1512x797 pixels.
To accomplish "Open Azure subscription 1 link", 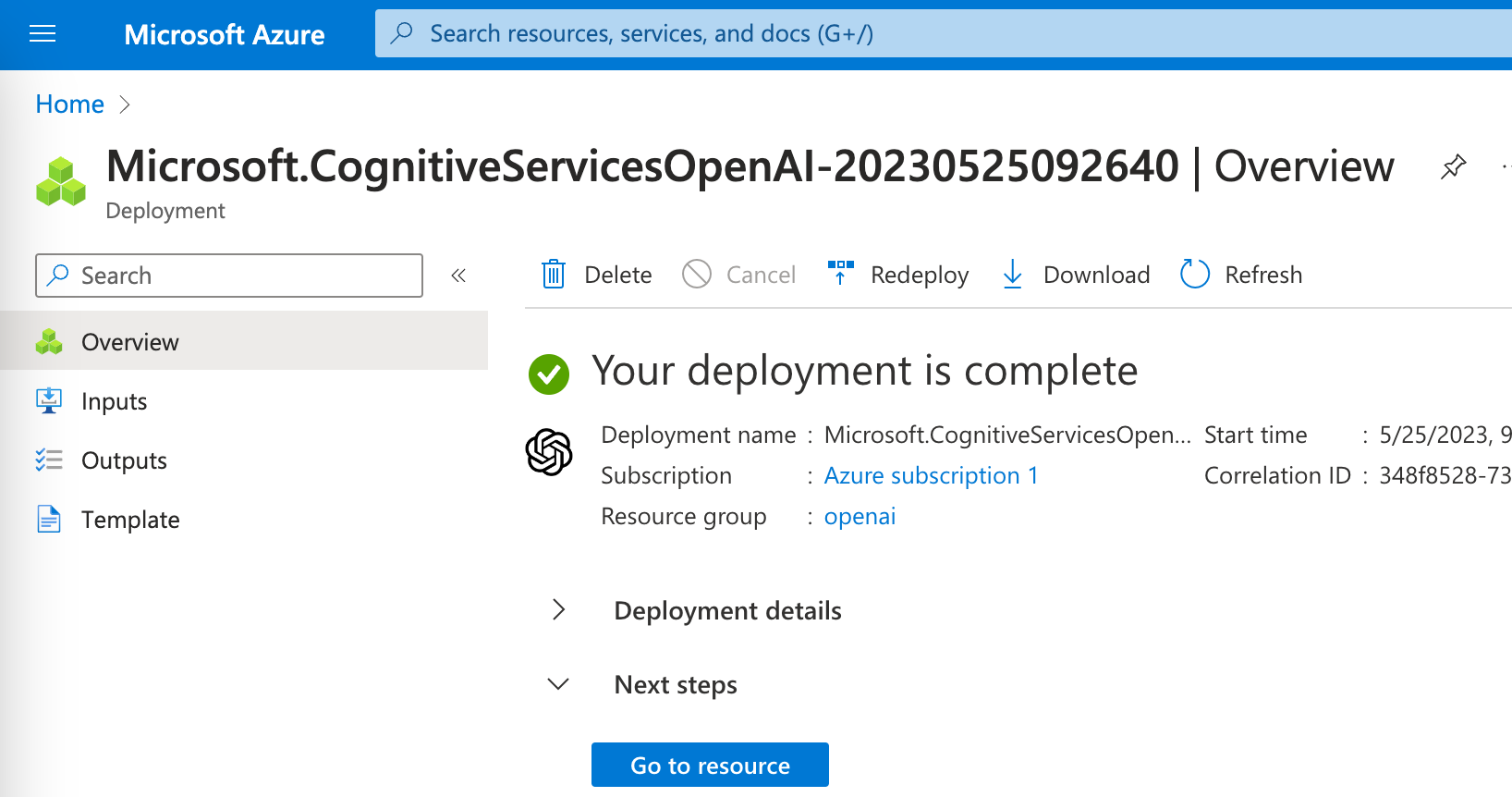I will [x=931, y=475].
